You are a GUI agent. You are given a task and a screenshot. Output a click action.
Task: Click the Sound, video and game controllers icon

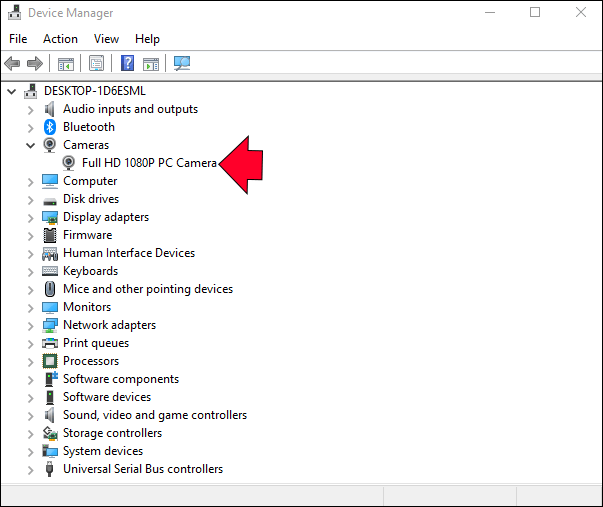pyautogui.click(x=50, y=415)
